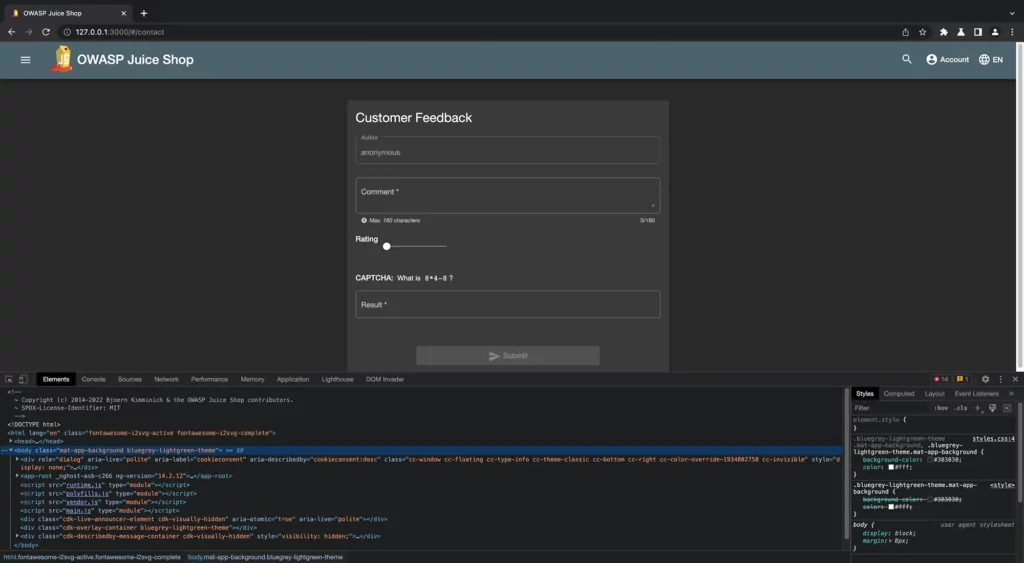The image size is (1024, 563).
Task: Switch to the Console tab
Action: point(93,379)
